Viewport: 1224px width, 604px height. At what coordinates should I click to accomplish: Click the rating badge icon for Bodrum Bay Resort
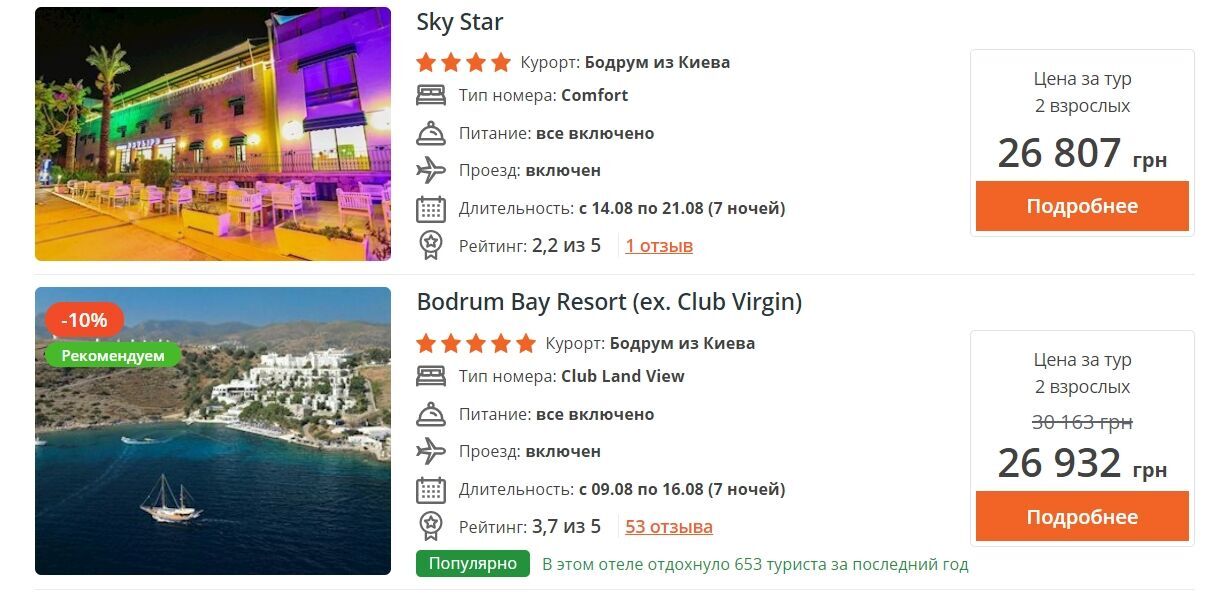tap(431, 526)
